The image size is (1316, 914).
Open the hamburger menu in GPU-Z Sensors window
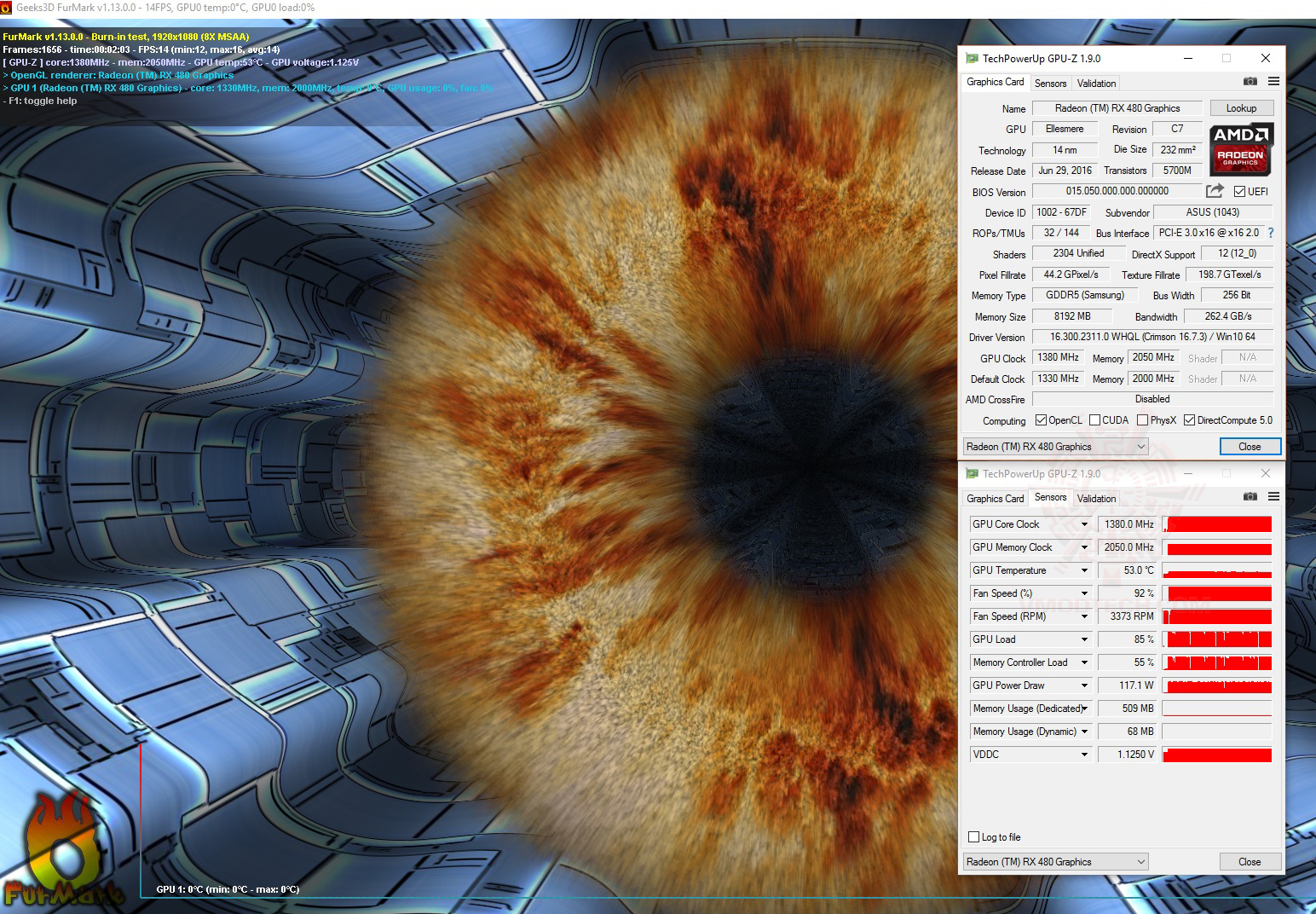click(1273, 497)
